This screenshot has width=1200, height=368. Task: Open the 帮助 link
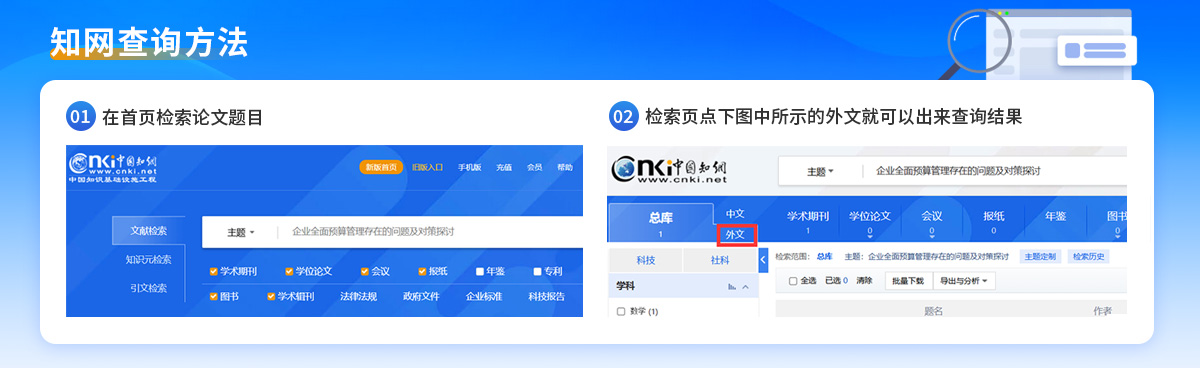tap(565, 167)
